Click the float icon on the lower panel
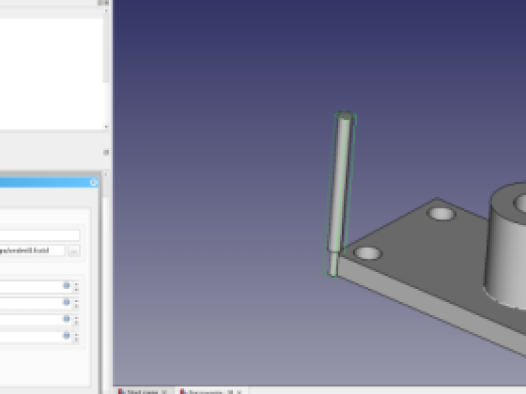The image size is (526, 394). [106, 153]
